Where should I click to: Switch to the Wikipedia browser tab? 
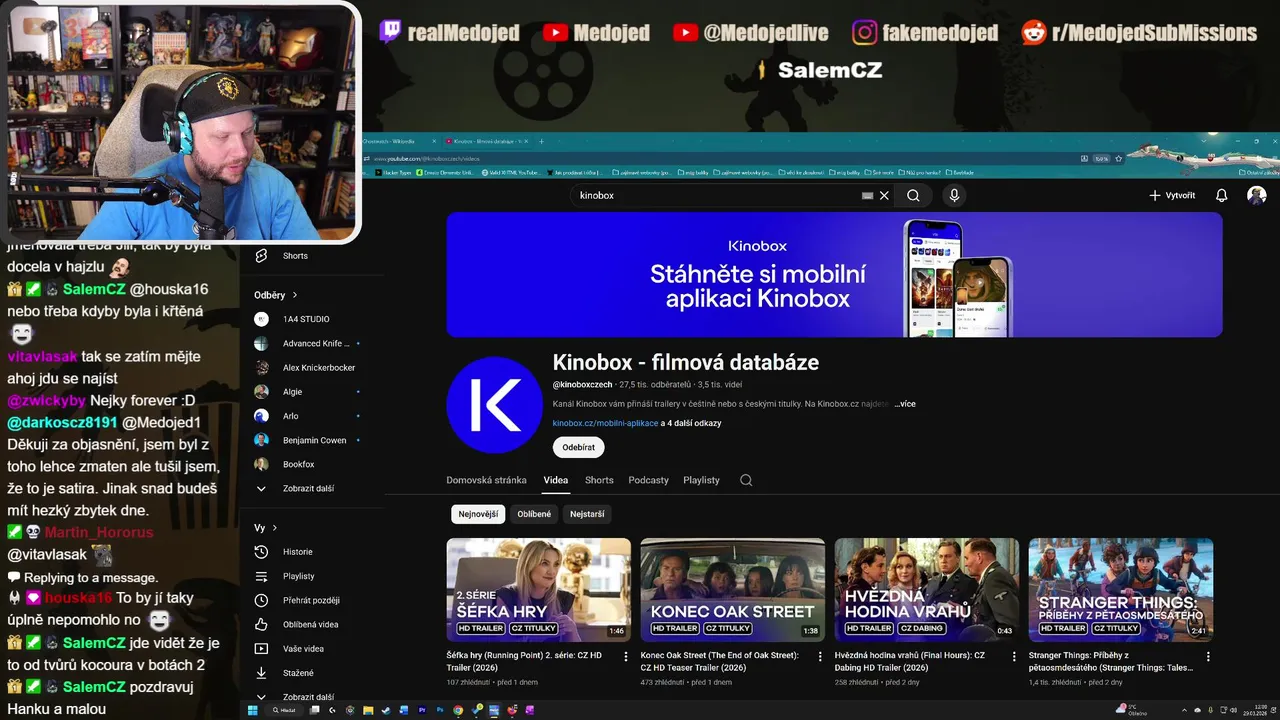tap(397, 141)
